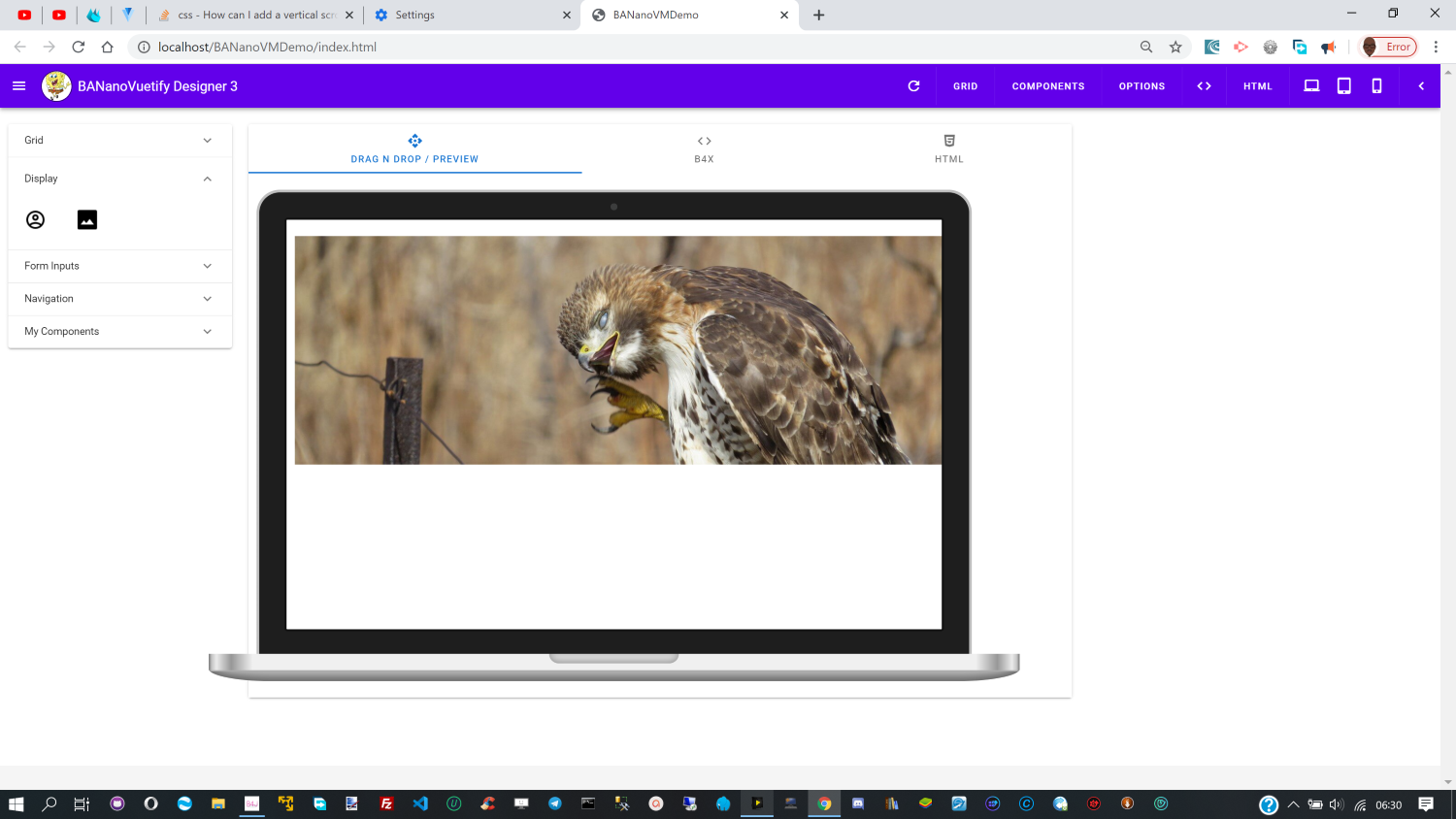
Task: Select the avatar component icon in Display
Action: [x=35, y=220]
